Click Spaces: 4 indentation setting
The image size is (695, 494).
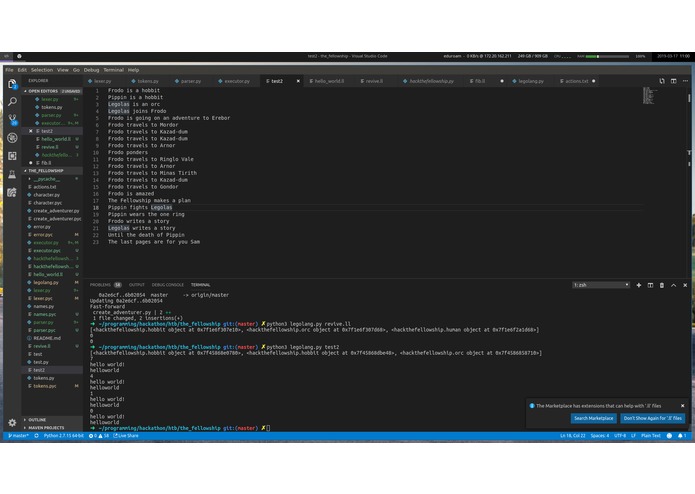(x=600, y=436)
